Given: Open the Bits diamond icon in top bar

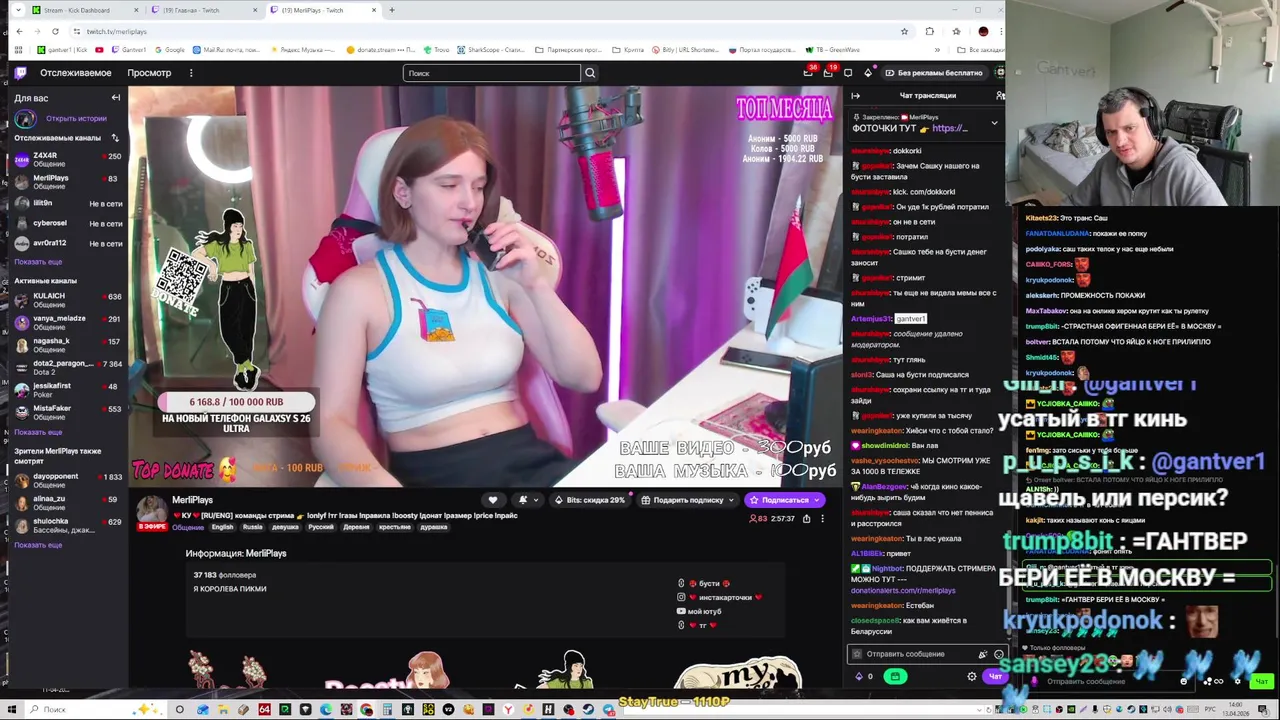Looking at the screenshot, I should [x=868, y=73].
